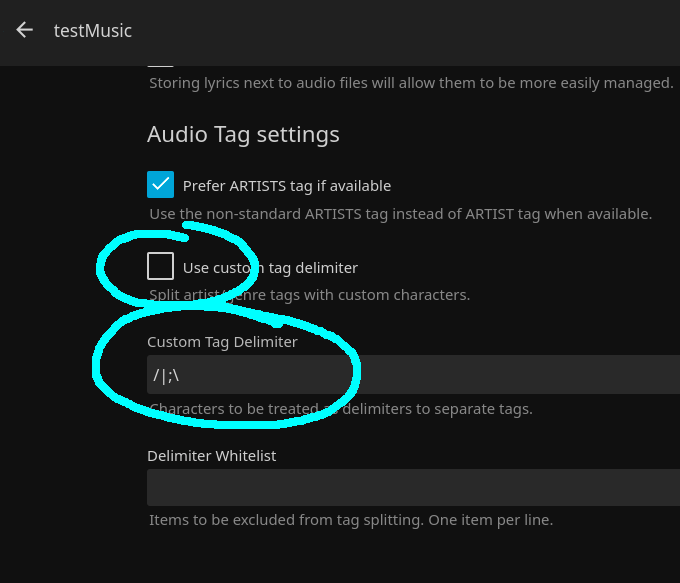Click the dark top header bar

click(x=400, y=30)
